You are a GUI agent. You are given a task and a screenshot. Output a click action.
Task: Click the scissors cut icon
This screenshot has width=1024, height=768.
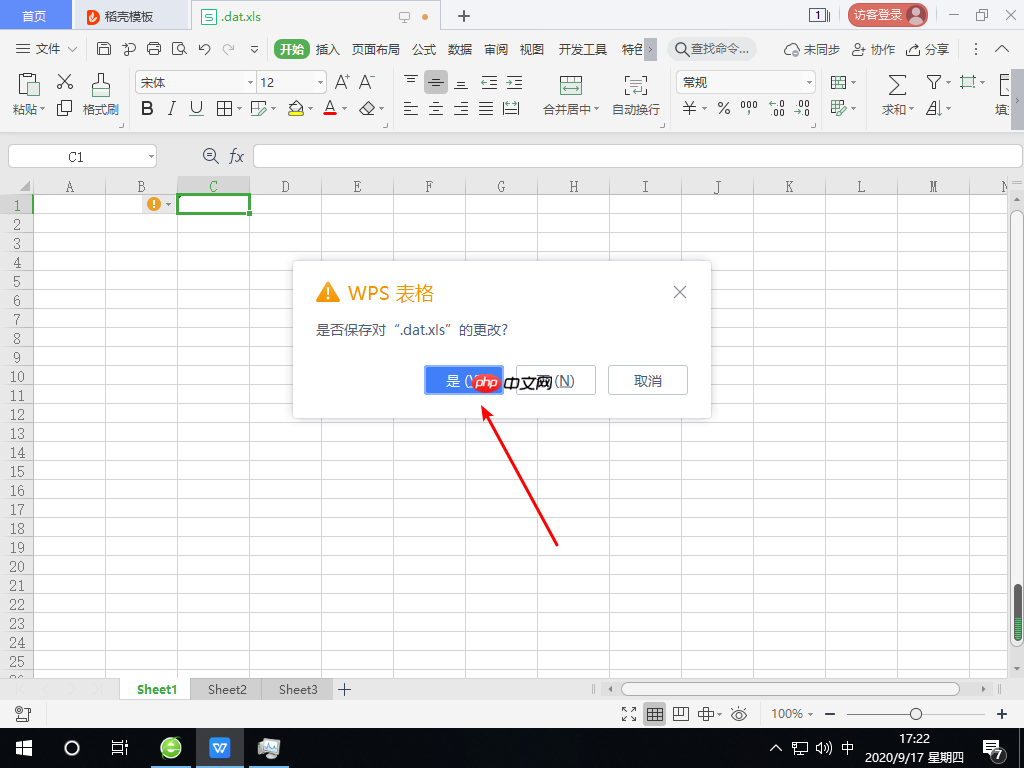(x=65, y=82)
